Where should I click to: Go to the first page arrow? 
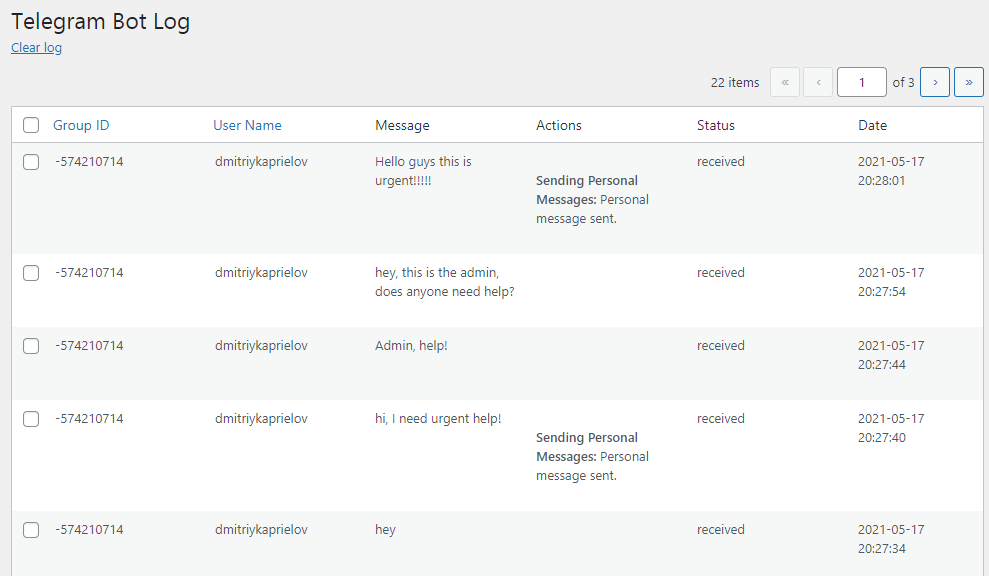pyautogui.click(x=785, y=82)
